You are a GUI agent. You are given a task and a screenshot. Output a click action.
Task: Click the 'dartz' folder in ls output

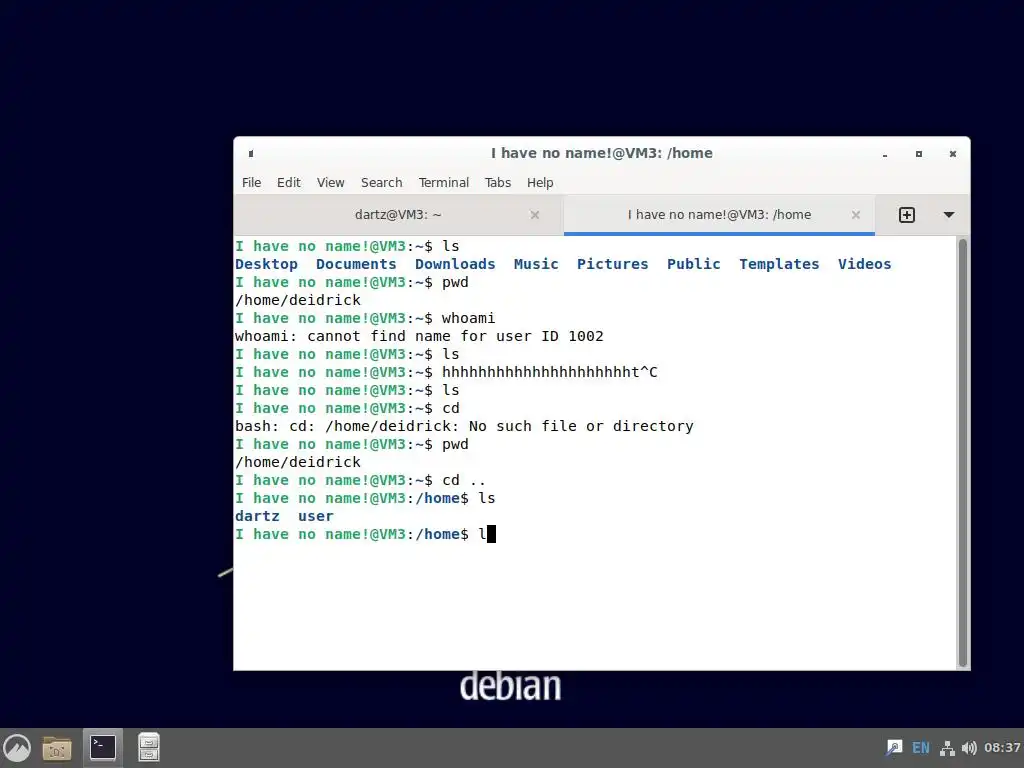click(x=257, y=516)
